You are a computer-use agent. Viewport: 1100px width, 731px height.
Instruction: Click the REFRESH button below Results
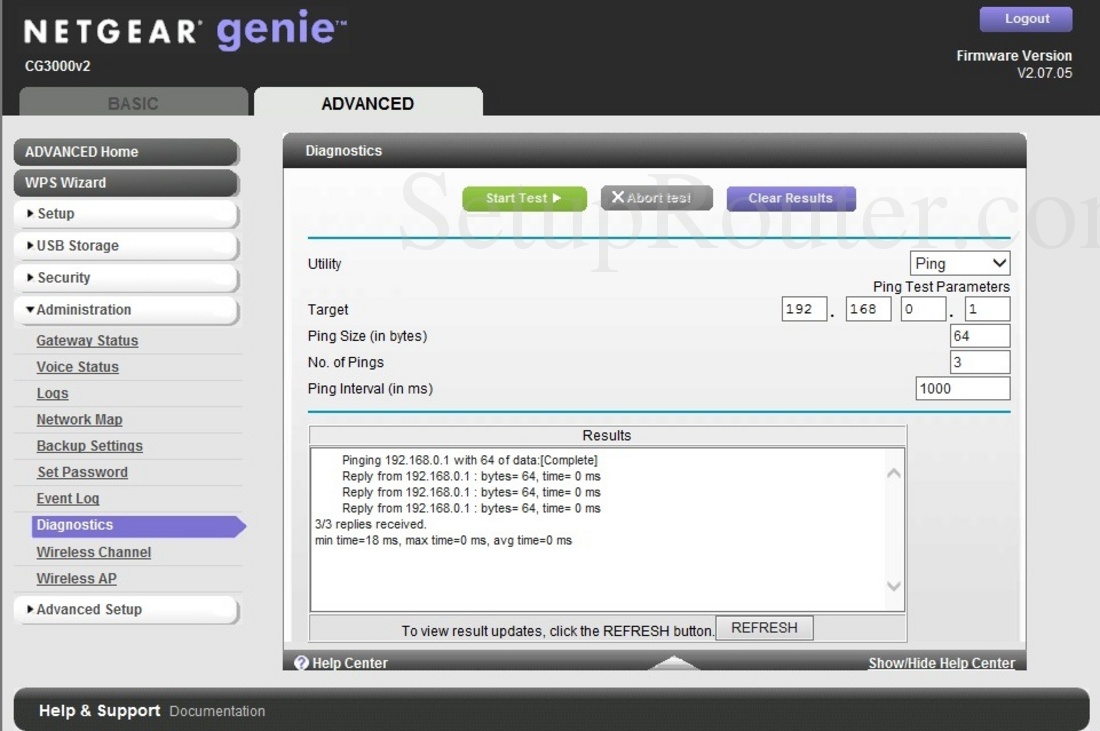coord(764,627)
